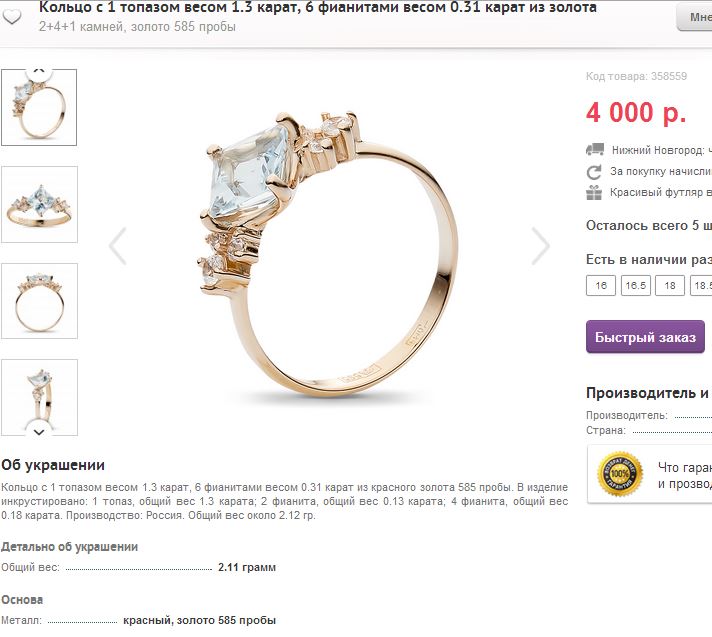Click the main large ring image
Viewport: 712px width, 637px height.
329,252
